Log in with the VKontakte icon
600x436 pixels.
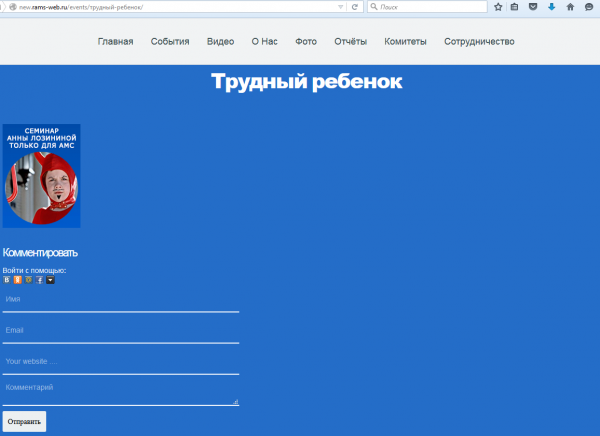click(7, 280)
